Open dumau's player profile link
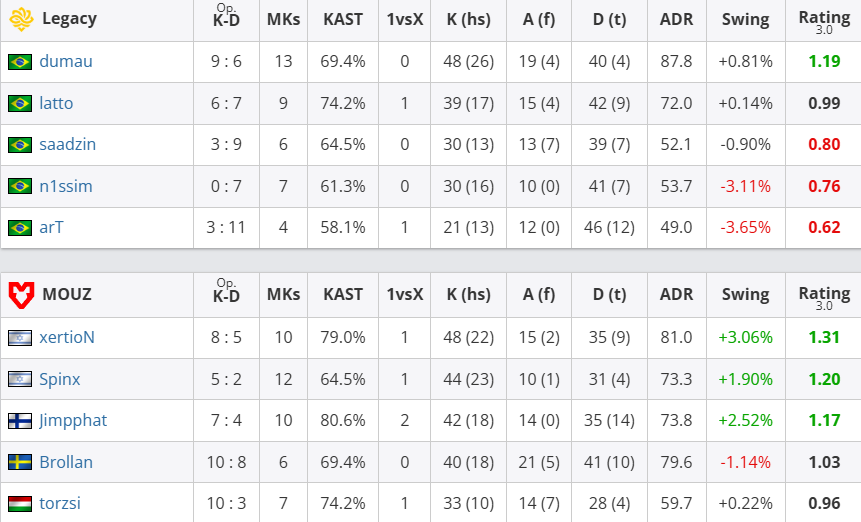The width and height of the screenshot is (861, 522). point(66,62)
